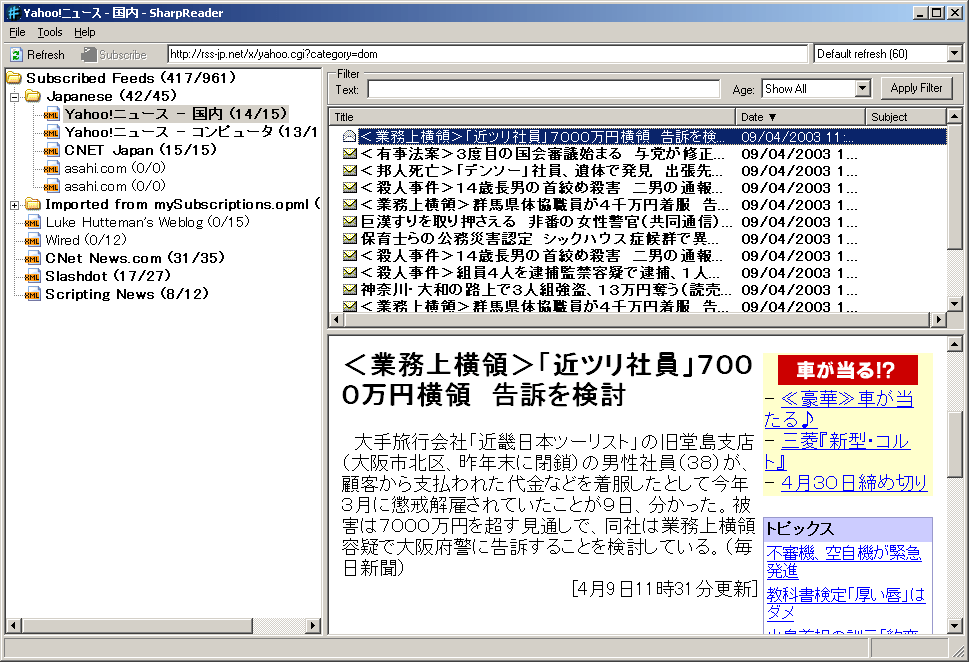Select the Subscribed Feeds folder icon
This screenshot has width=969, height=662.
click(14, 78)
